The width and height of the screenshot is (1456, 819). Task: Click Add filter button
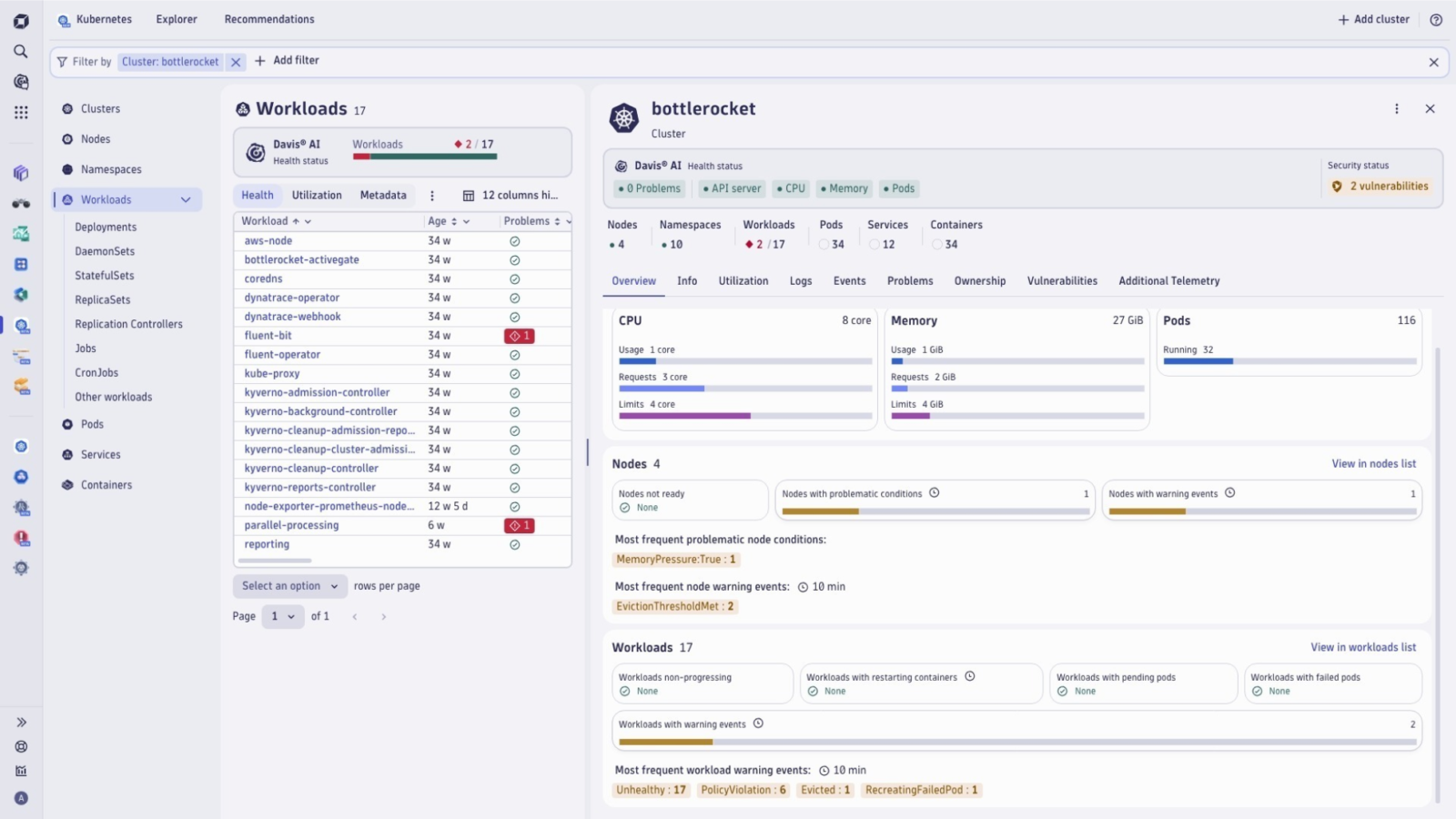pos(287,60)
